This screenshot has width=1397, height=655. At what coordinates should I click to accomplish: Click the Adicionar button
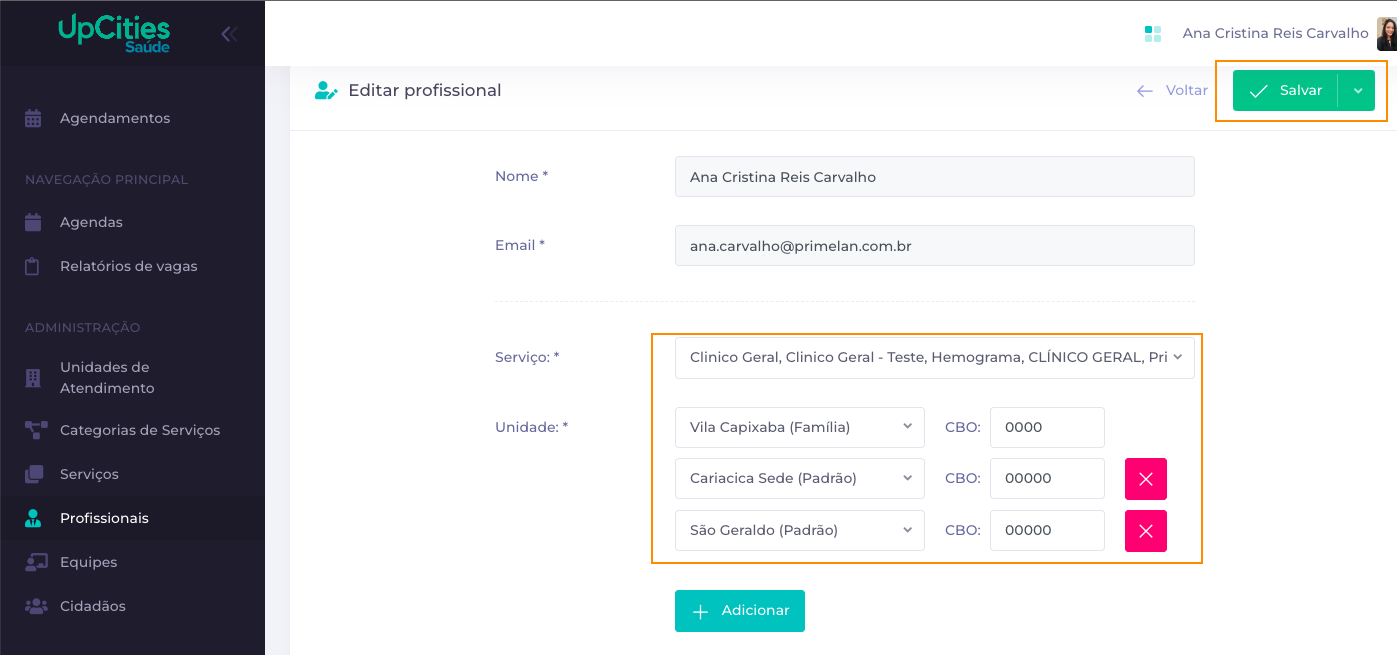pyautogui.click(x=740, y=611)
